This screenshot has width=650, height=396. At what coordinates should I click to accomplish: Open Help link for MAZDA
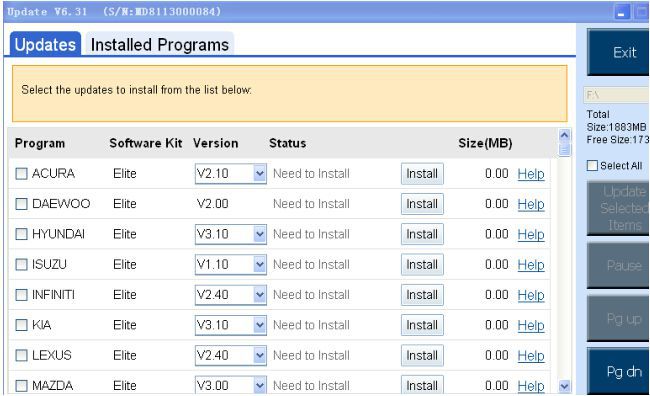click(x=531, y=386)
